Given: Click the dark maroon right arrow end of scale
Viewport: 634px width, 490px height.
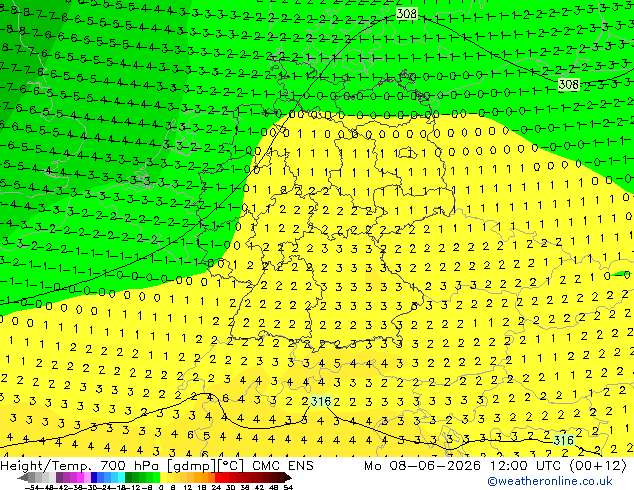Looking at the screenshot, I should [x=287, y=477].
